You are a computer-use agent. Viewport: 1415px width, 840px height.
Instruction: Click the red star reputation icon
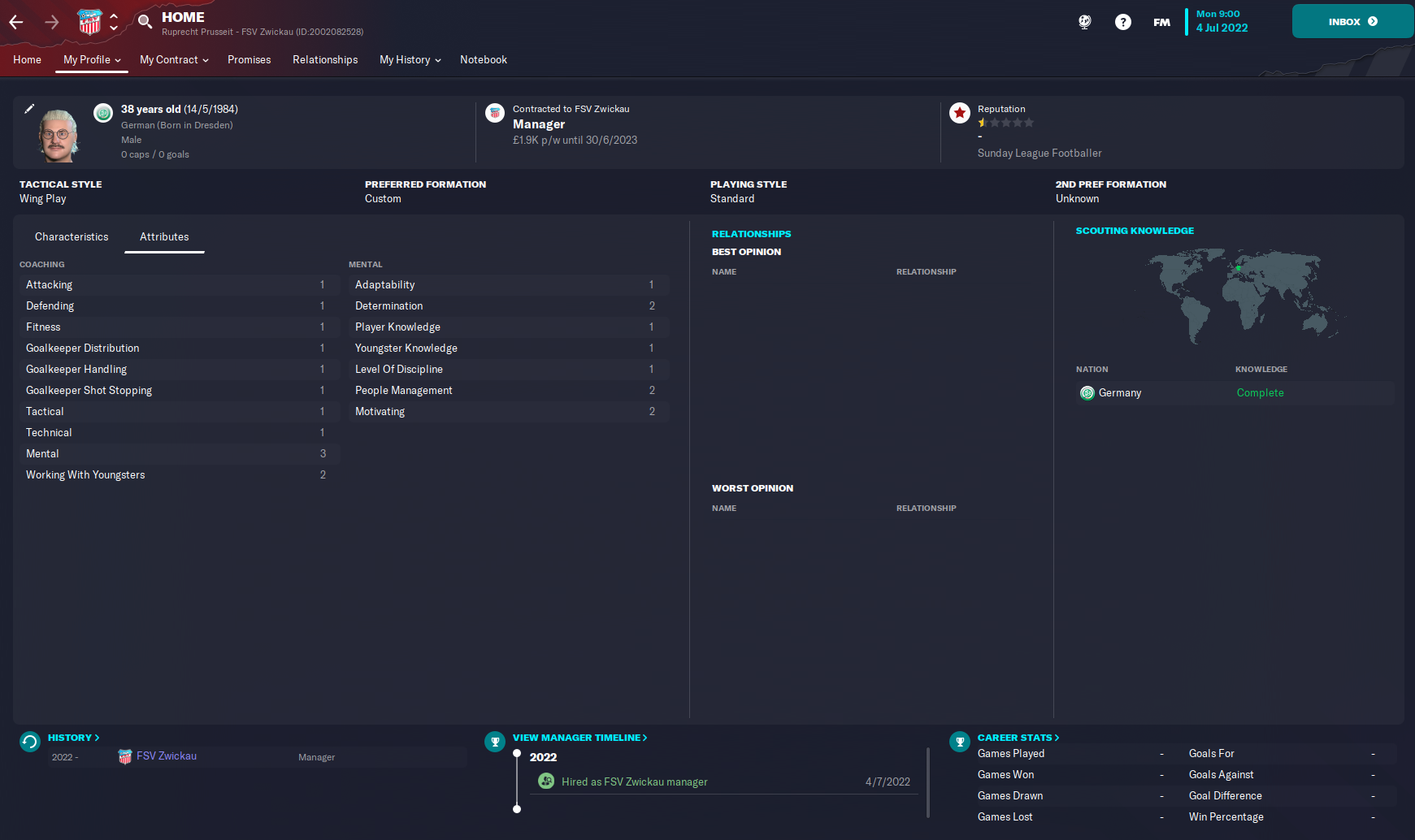coord(960,113)
